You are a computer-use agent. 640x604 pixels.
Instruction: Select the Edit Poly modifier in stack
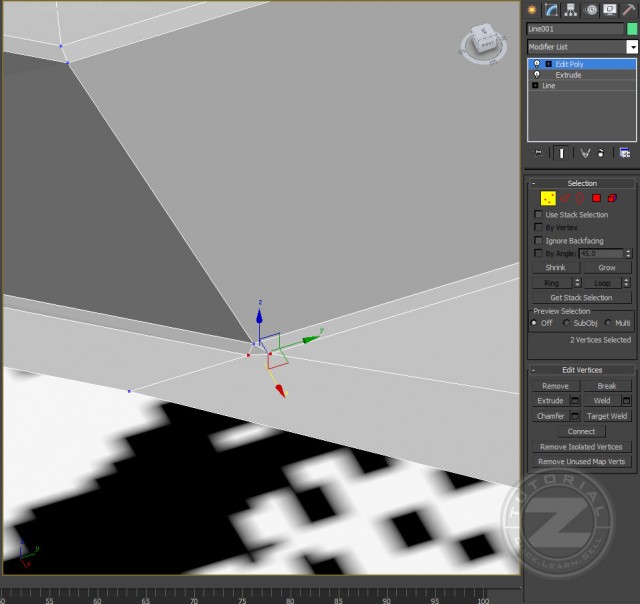[570, 64]
